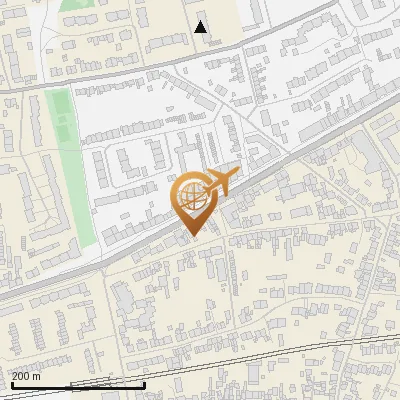Click the 200 m scale label
The image size is (400, 400).
(26, 376)
